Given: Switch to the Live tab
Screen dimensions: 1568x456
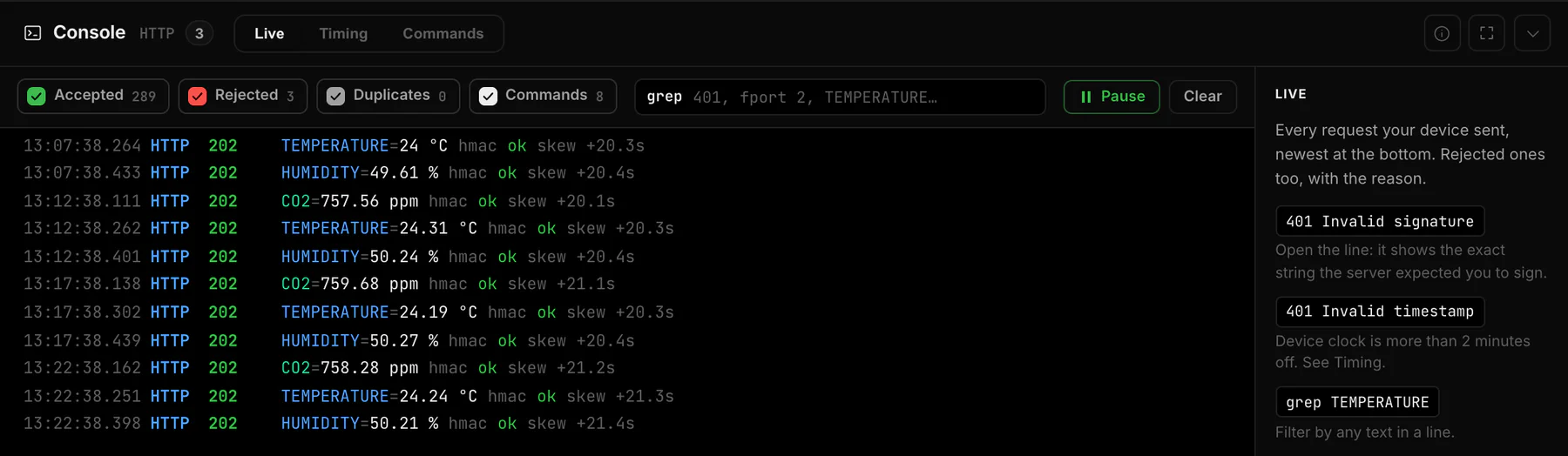Looking at the screenshot, I should [x=269, y=34].
